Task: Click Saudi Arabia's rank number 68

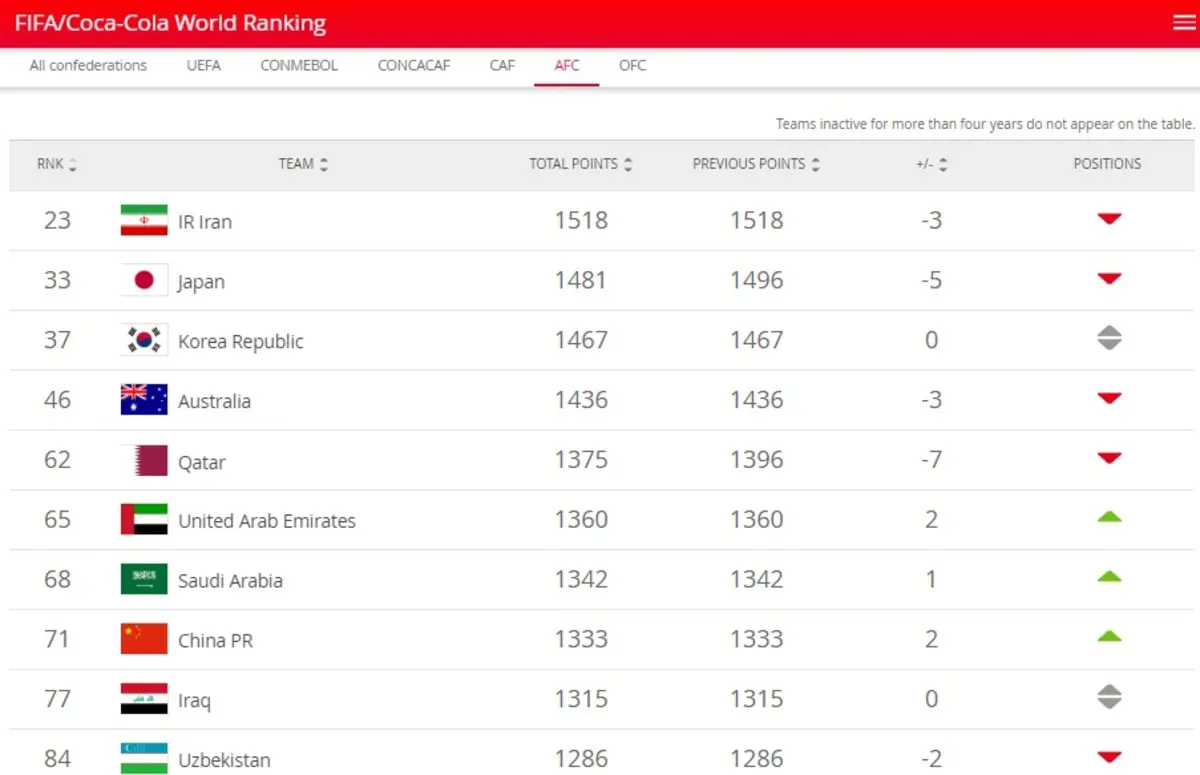Action: point(57,579)
